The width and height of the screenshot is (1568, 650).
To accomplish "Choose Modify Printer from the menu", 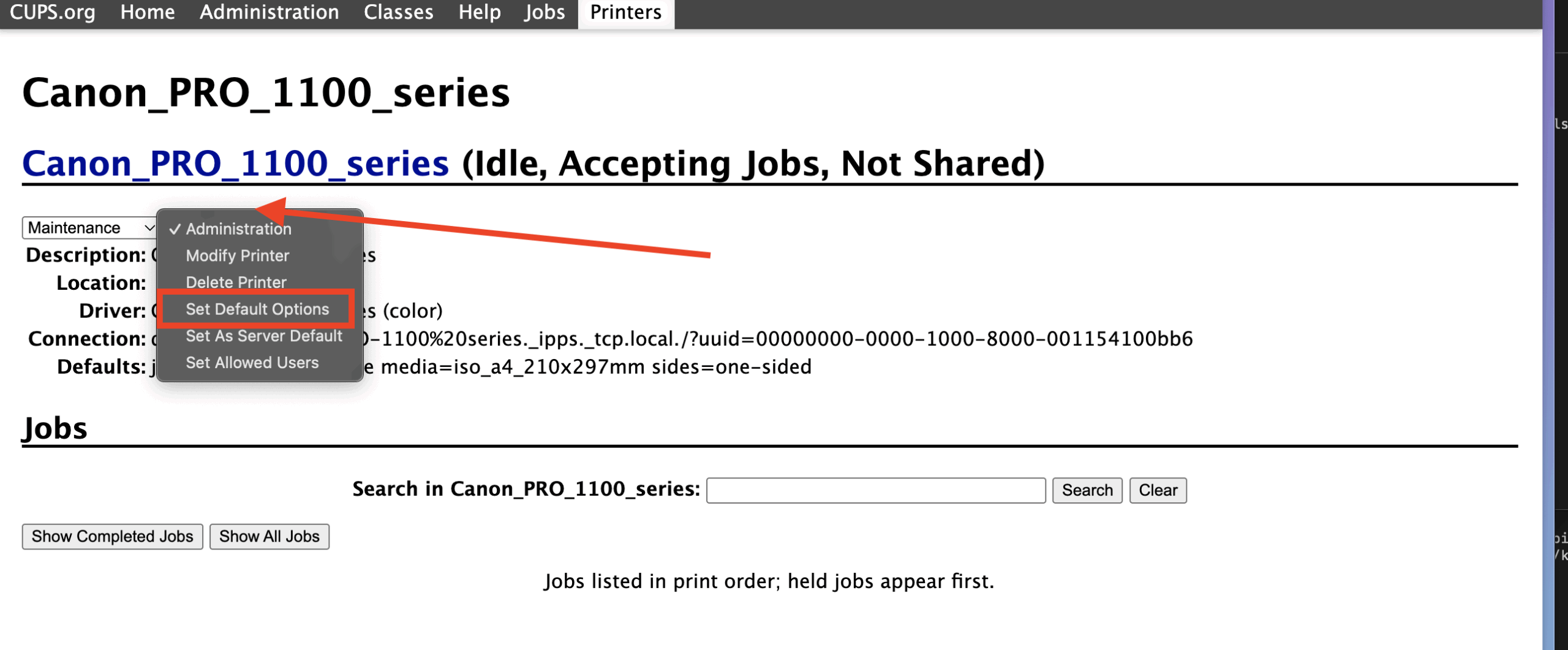I will [x=237, y=255].
